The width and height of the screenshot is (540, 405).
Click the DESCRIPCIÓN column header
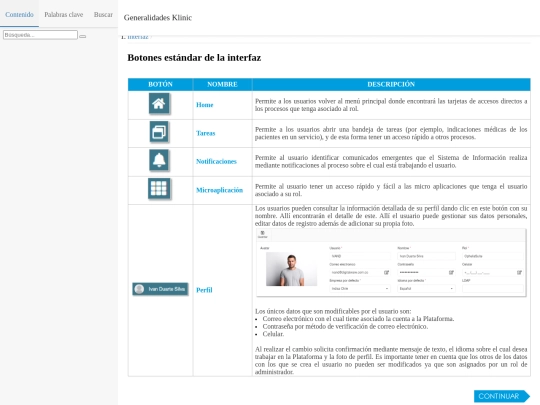click(391, 84)
